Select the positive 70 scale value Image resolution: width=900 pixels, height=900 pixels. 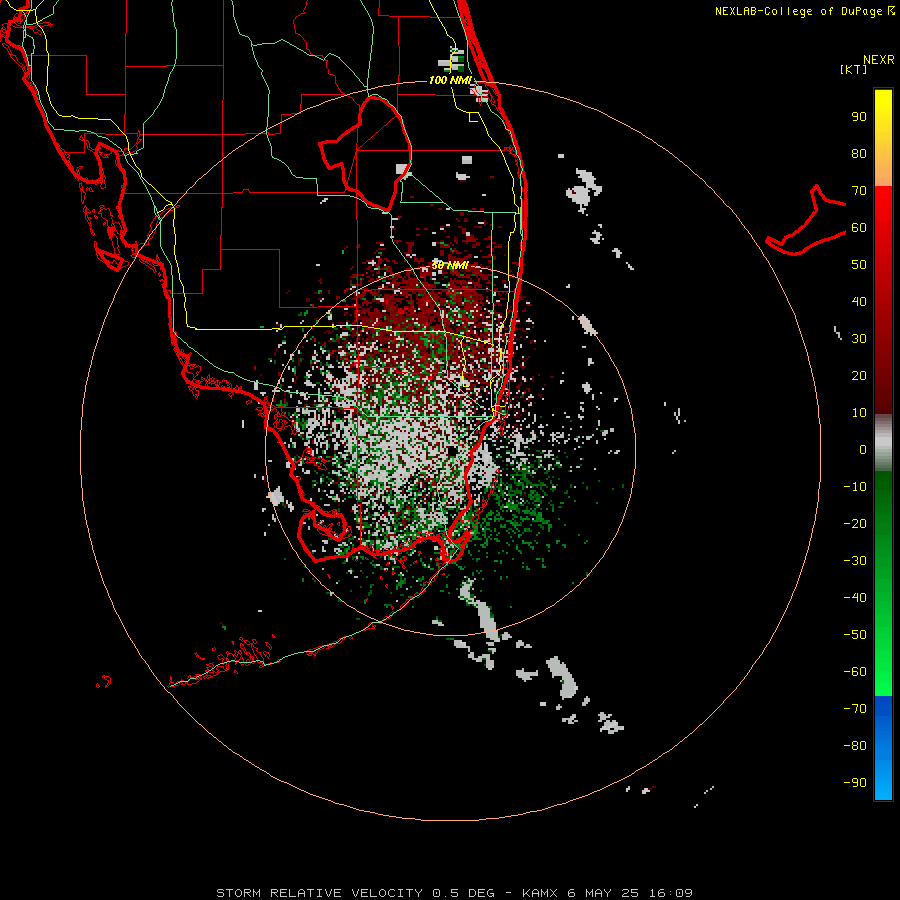point(859,191)
